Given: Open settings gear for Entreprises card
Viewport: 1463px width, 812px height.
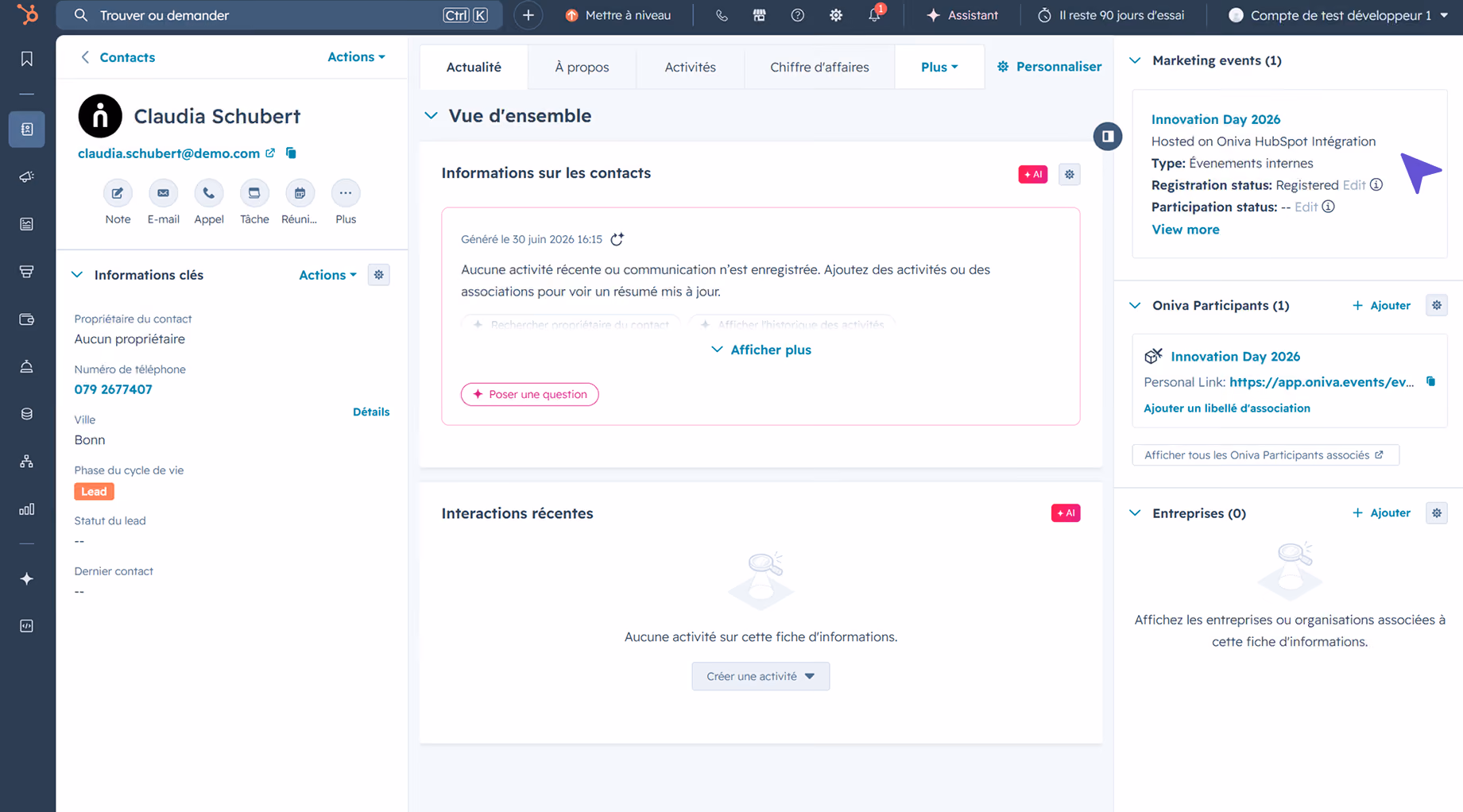Looking at the screenshot, I should point(1437,513).
